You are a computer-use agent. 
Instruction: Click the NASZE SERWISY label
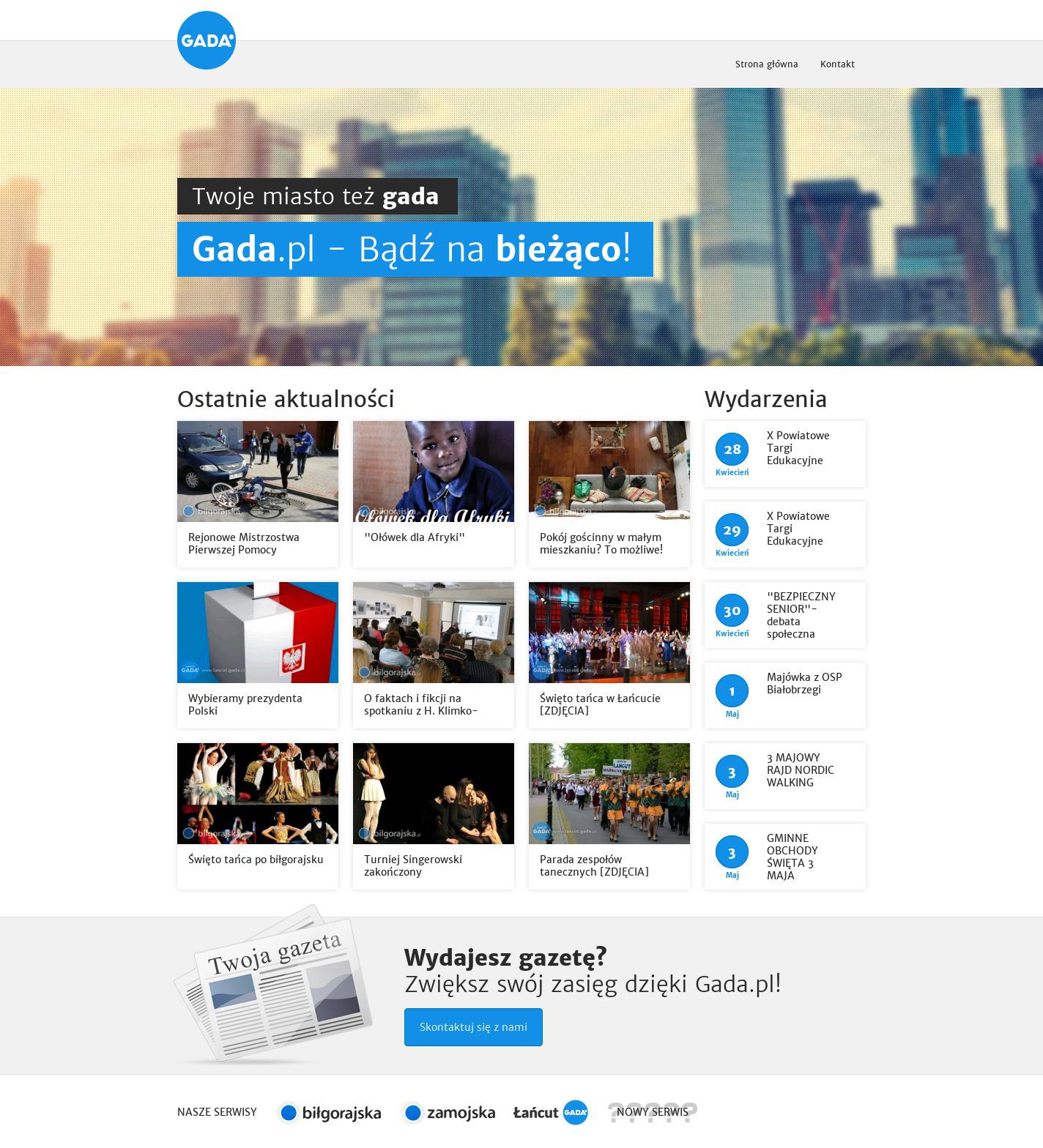217,1112
